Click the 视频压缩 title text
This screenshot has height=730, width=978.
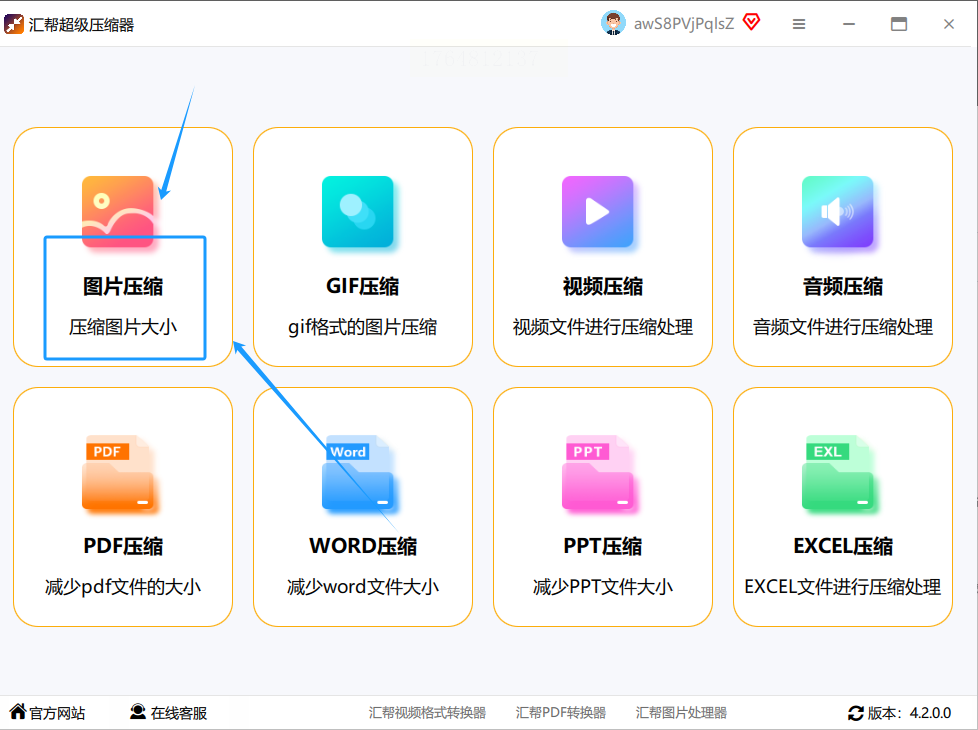[603, 286]
